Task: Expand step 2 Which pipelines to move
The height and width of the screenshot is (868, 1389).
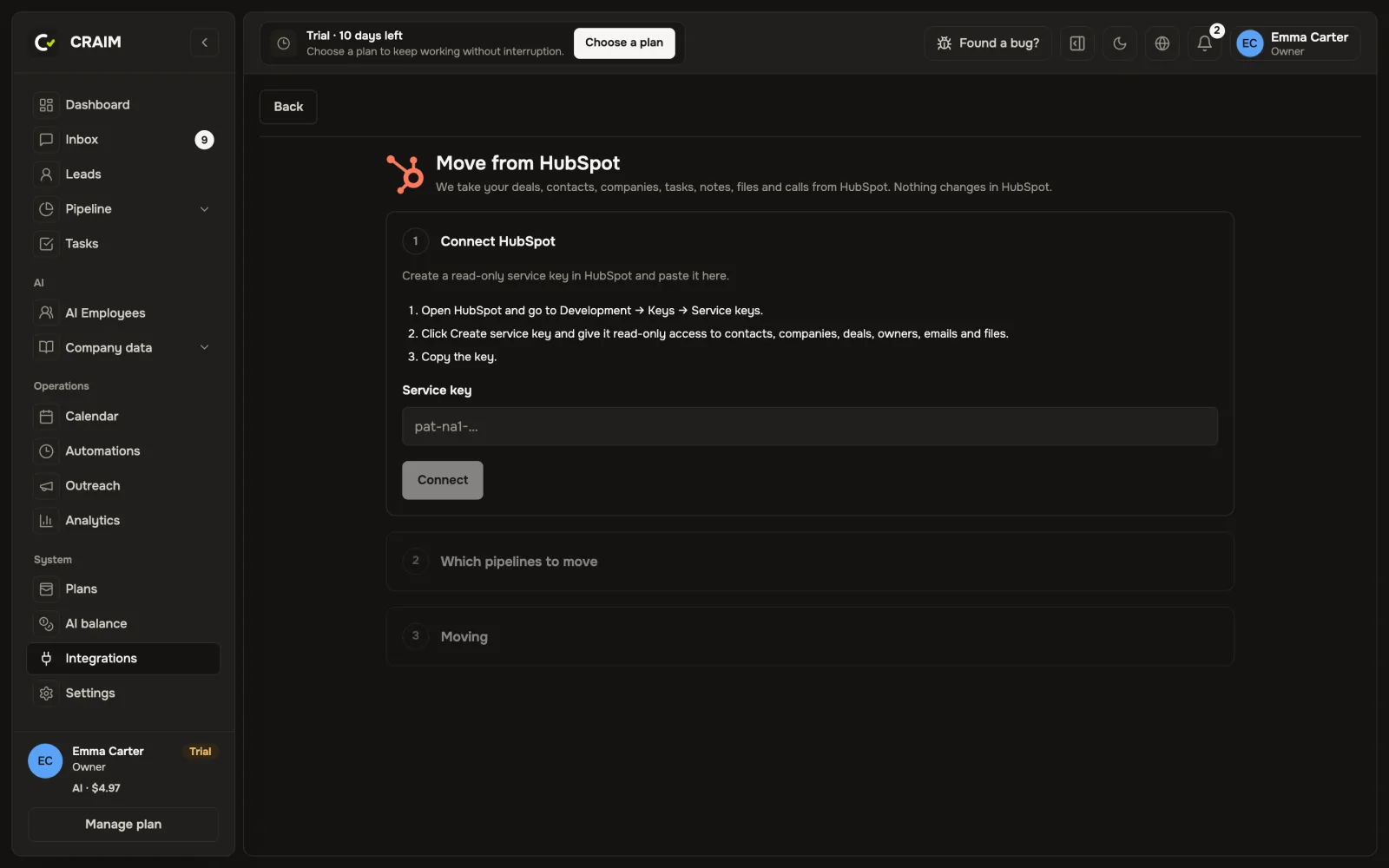Action: click(x=810, y=562)
